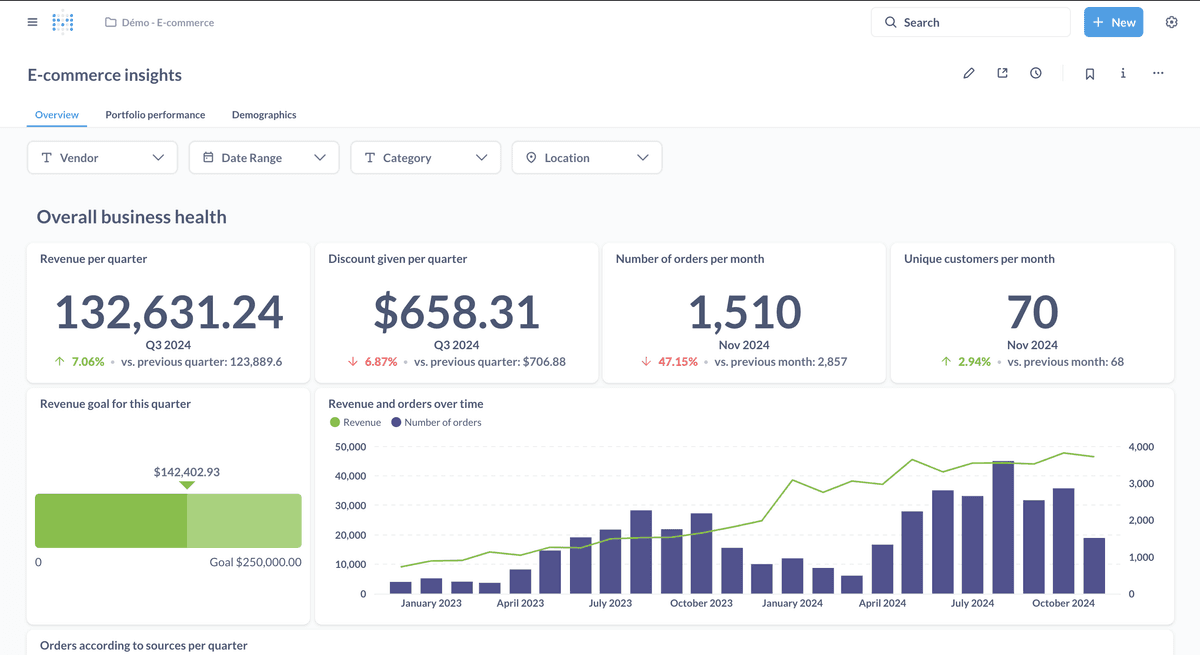Click the Location pin icon
This screenshot has height=655, width=1200.
pyautogui.click(x=531, y=158)
